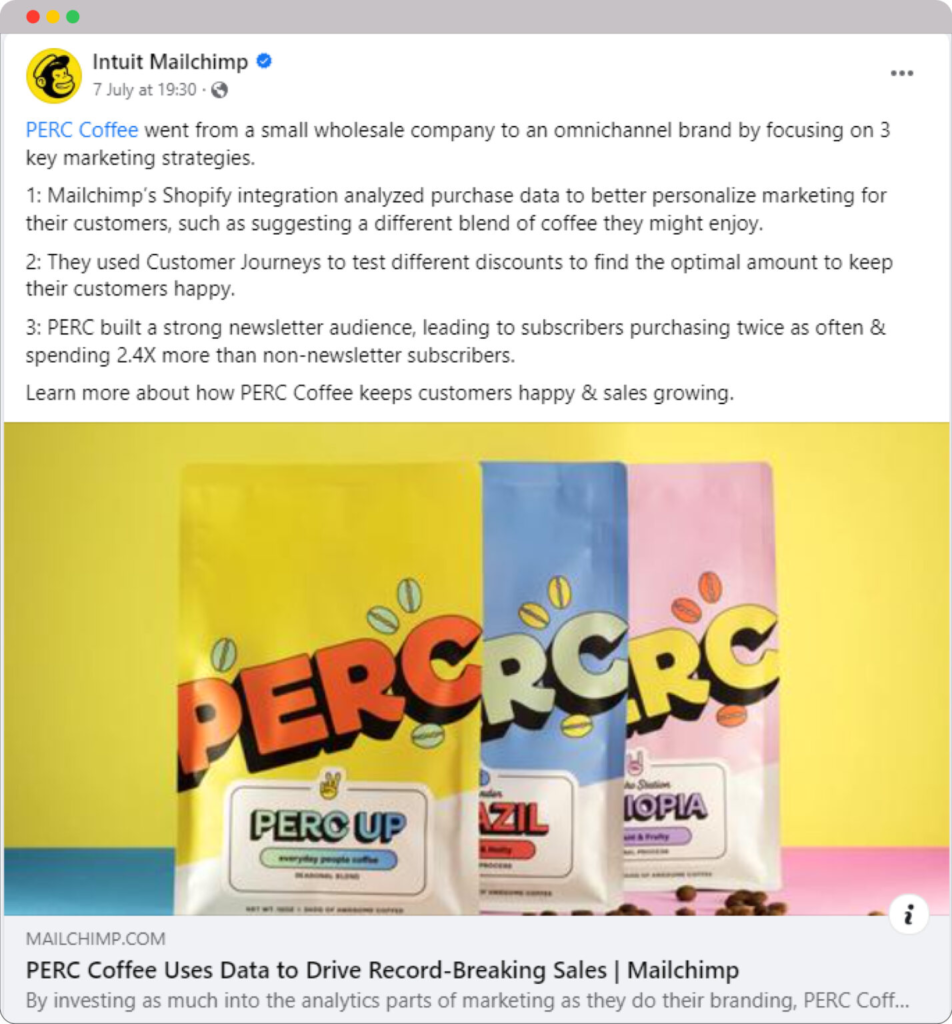Image resolution: width=952 pixels, height=1024 pixels.
Task: Open the three-dot post options menu
Action: click(x=902, y=73)
